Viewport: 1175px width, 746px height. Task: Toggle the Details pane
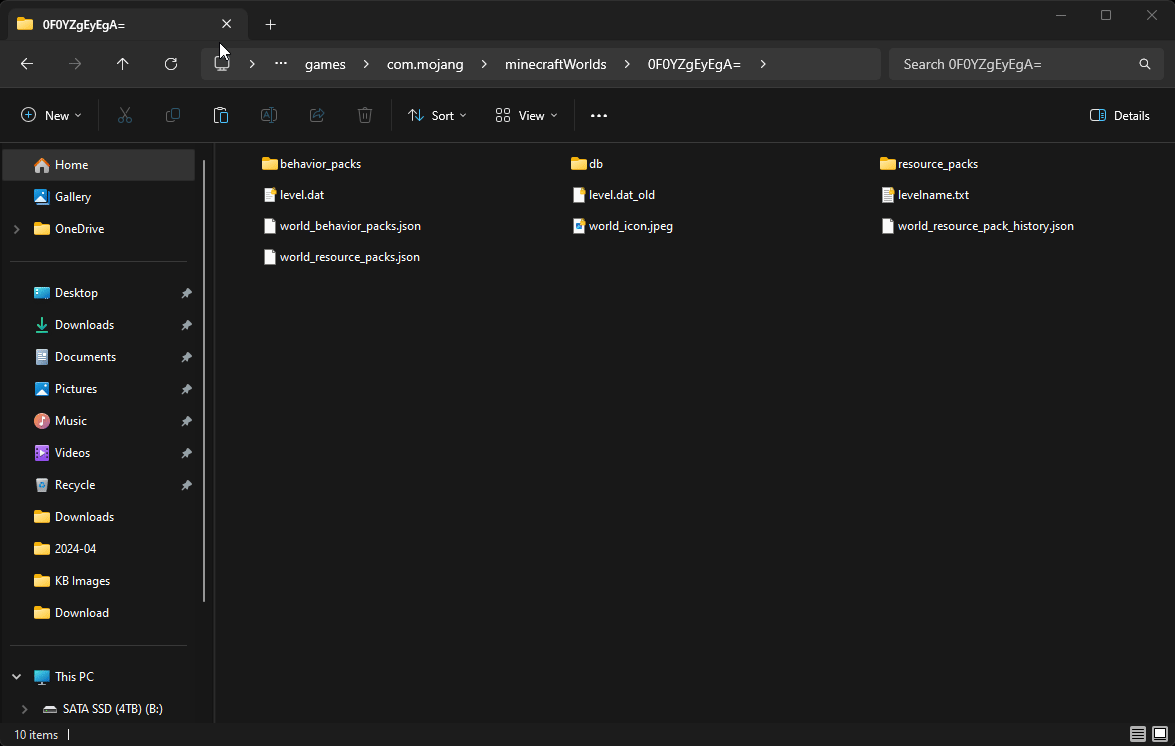pos(1120,116)
